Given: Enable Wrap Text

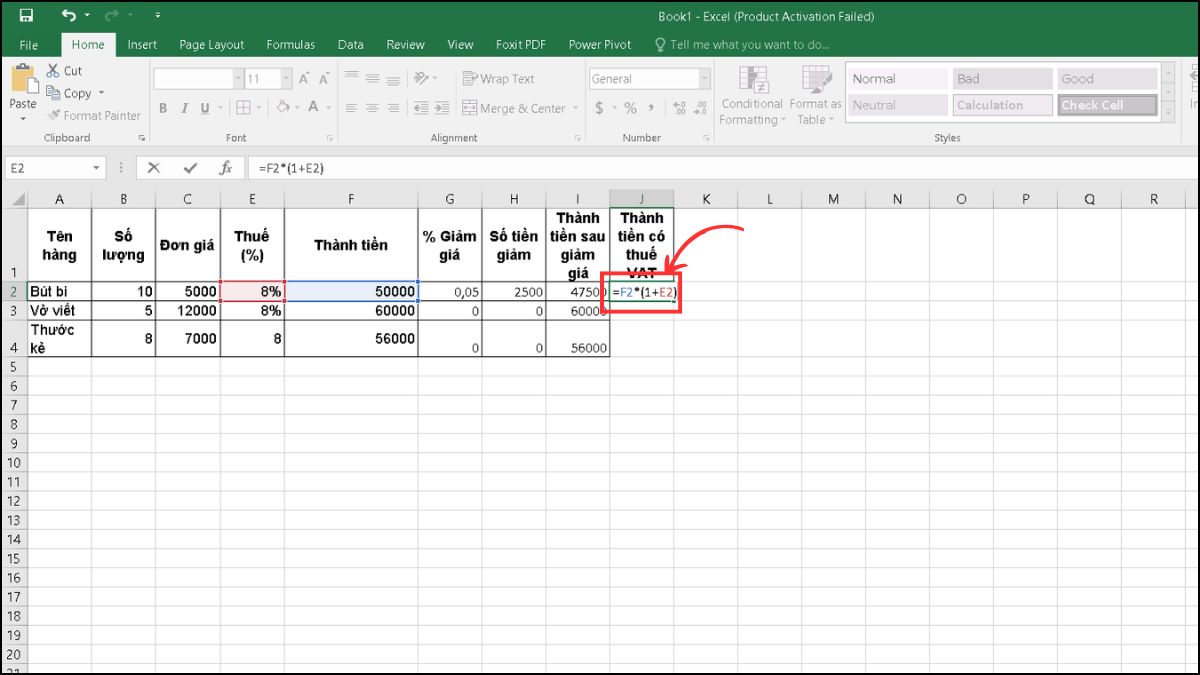Looking at the screenshot, I should point(498,78).
